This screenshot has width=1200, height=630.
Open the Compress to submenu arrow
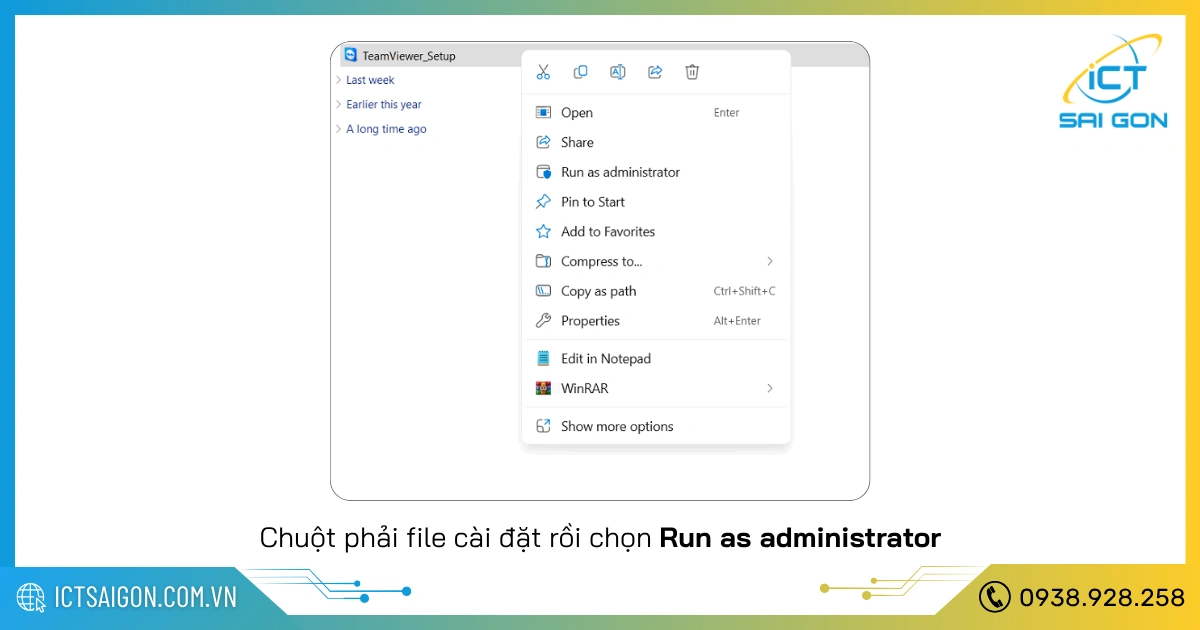point(770,261)
